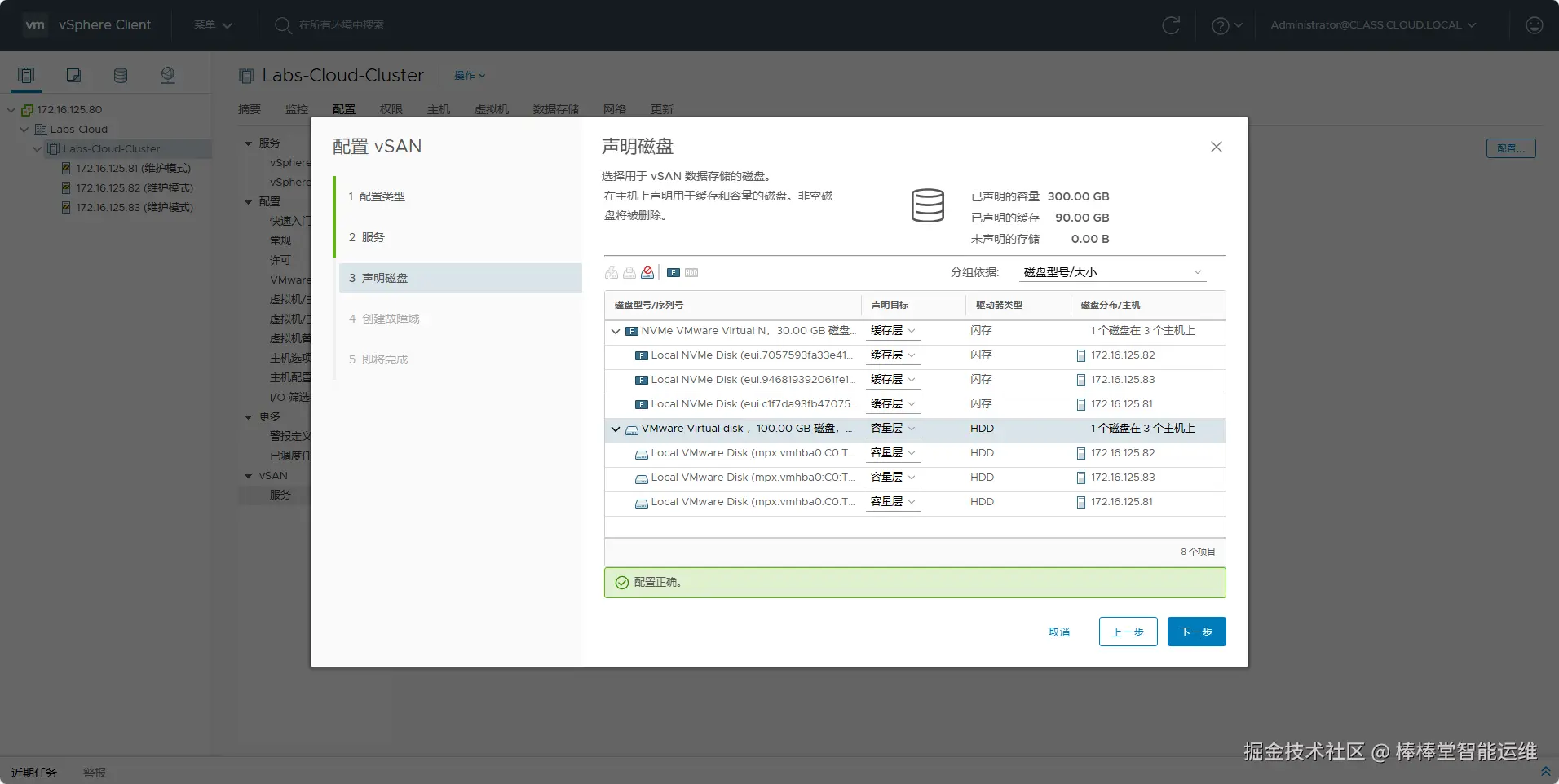Switch to the 更新 tab
This screenshot has width=1559, height=784.
(x=662, y=109)
